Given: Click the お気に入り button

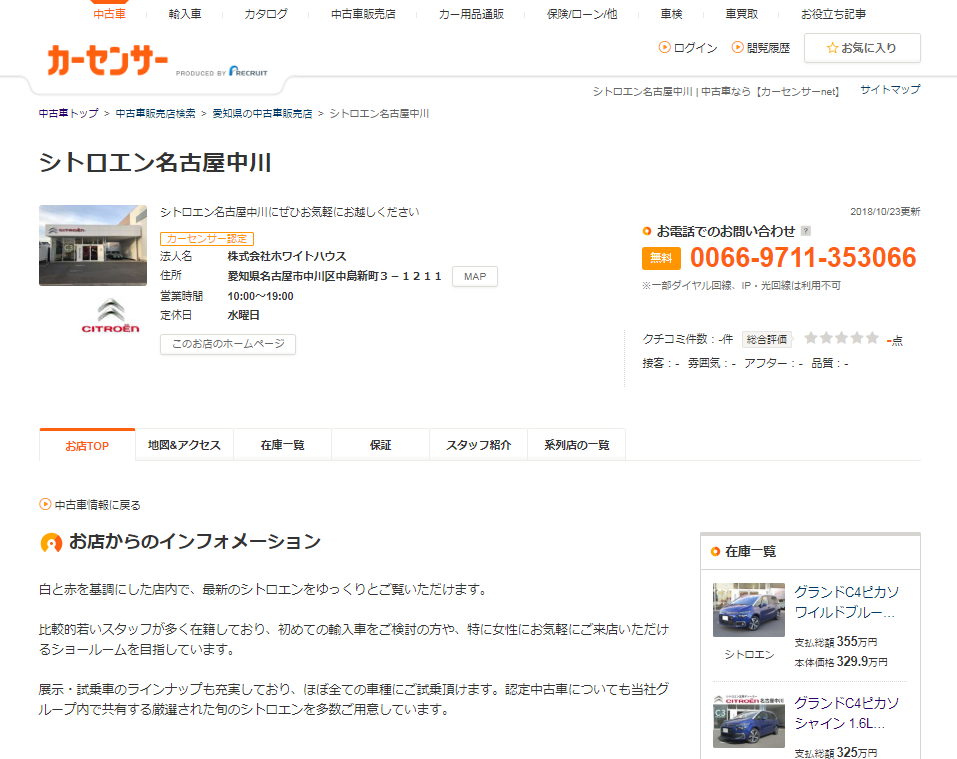Looking at the screenshot, I should point(862,48).
